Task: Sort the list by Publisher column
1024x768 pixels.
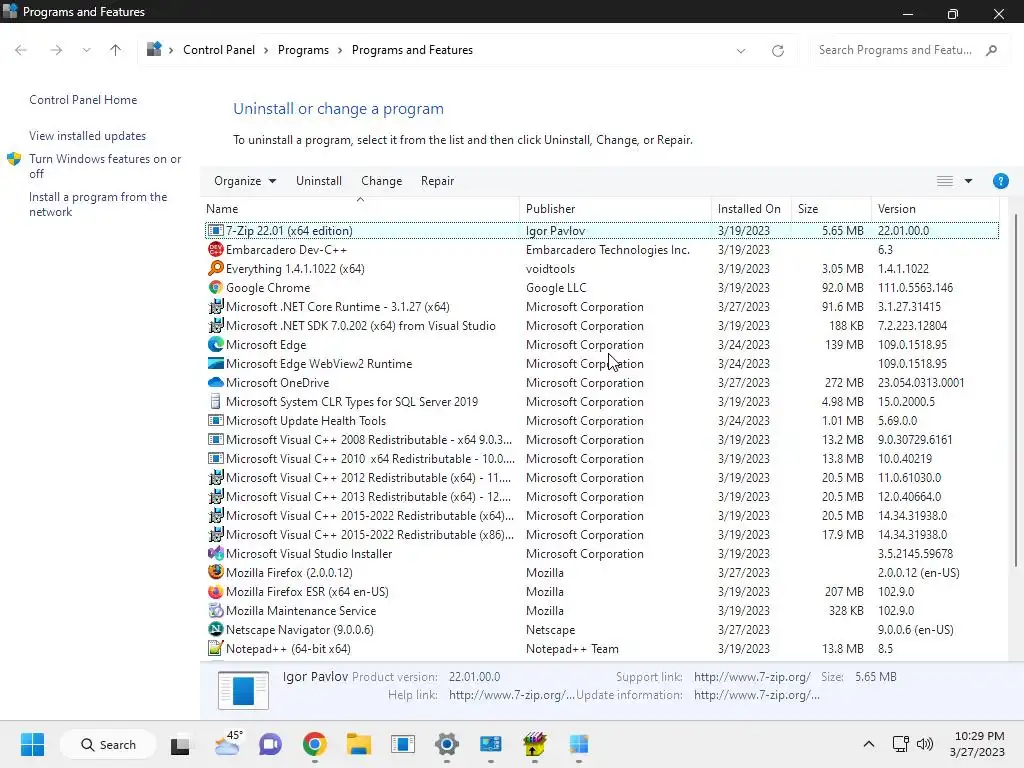Action: (x=615, y=209)
